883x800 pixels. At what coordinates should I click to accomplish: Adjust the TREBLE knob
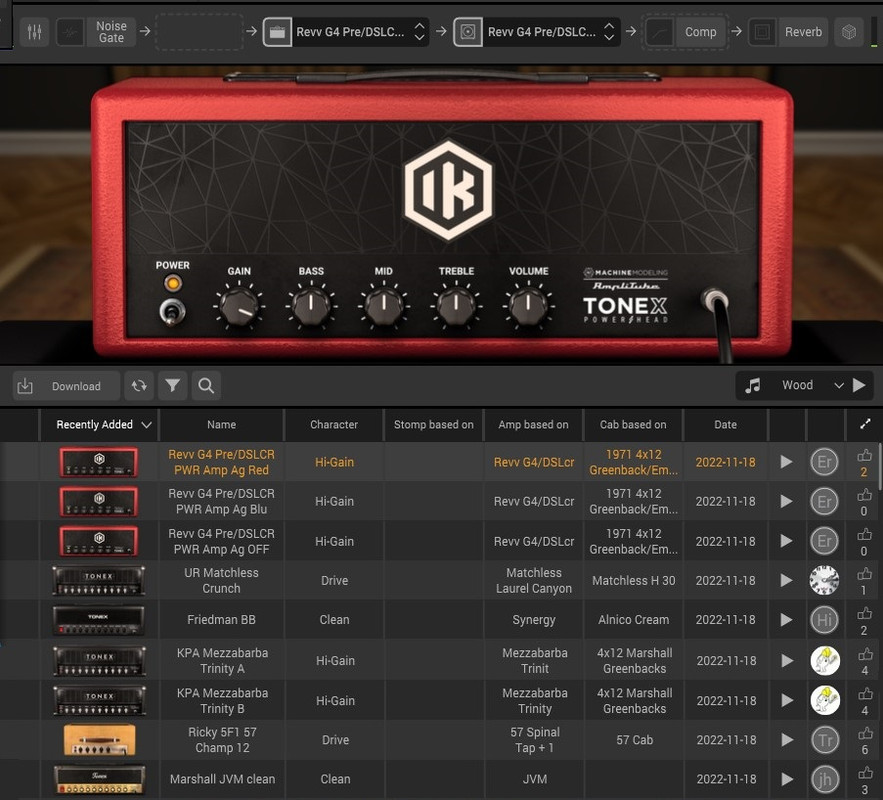click(x=456, y=307)
